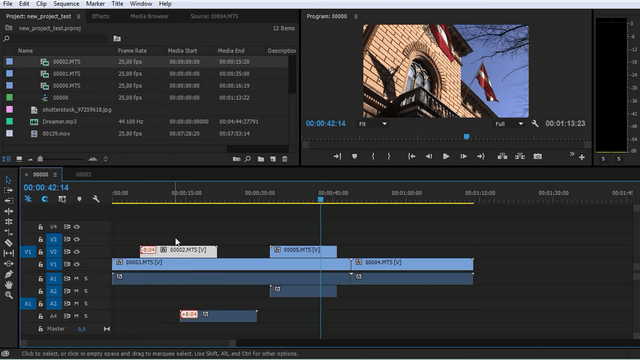
Task: Click the Lift button in program monitor
Action: [502, 156]
